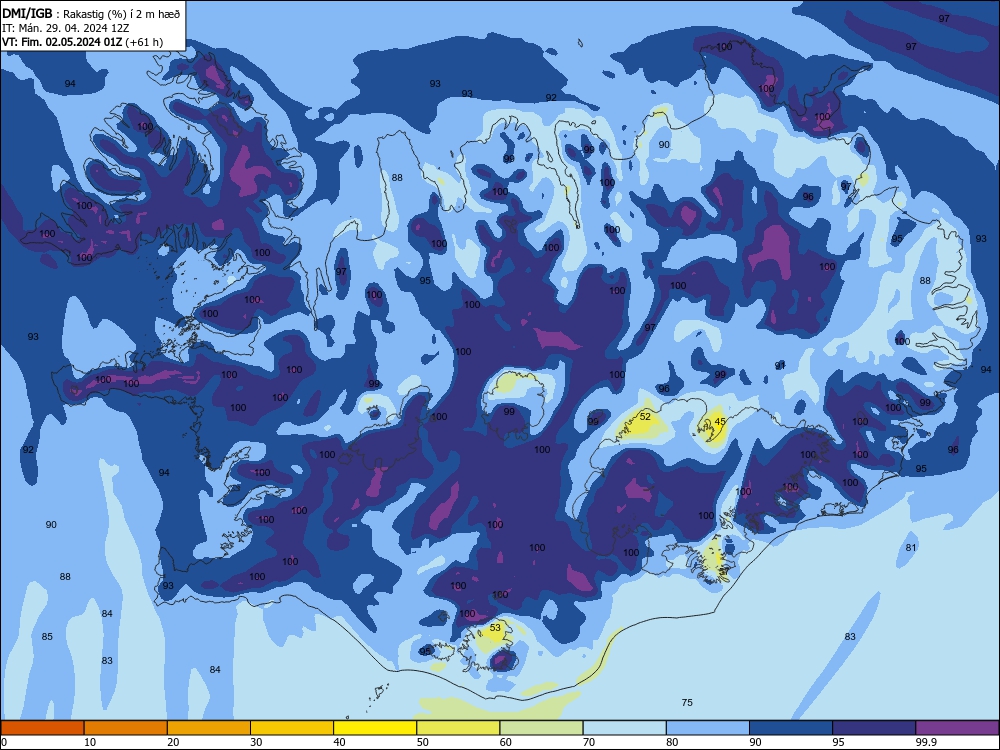Click the amber 20–30 legend swatch
The width and height of the screenshot is (1000, 750).
pos(209,728)
